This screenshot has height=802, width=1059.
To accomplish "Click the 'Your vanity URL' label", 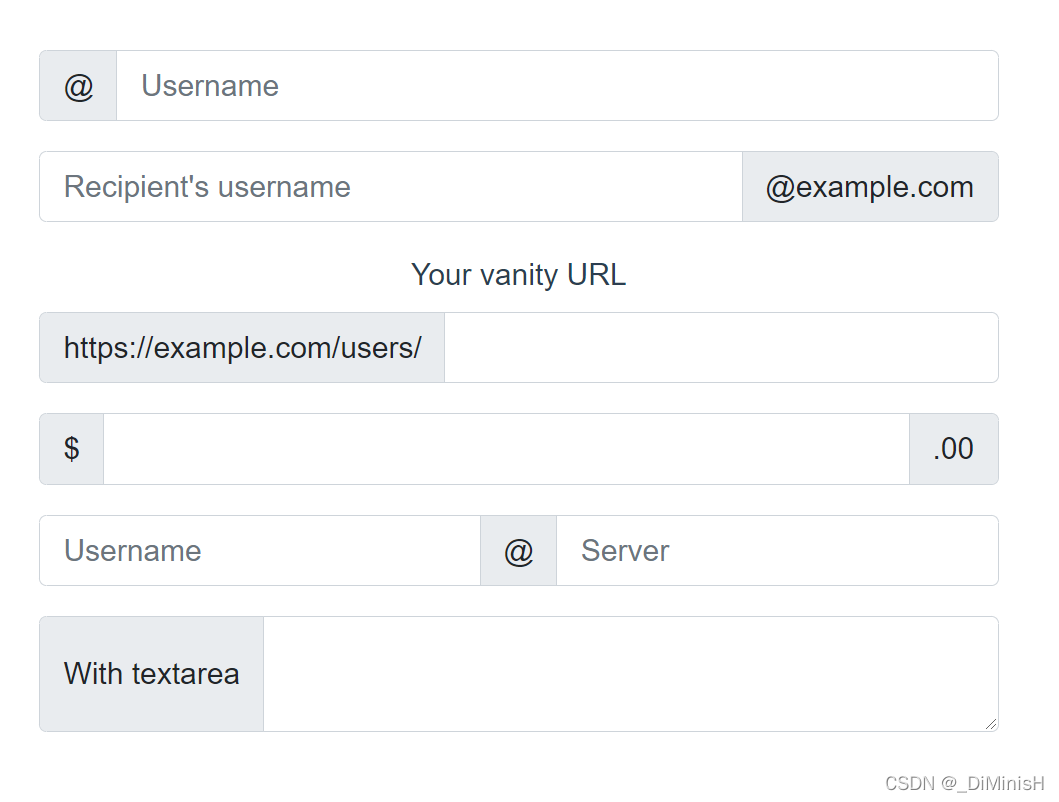I will 518,275.
